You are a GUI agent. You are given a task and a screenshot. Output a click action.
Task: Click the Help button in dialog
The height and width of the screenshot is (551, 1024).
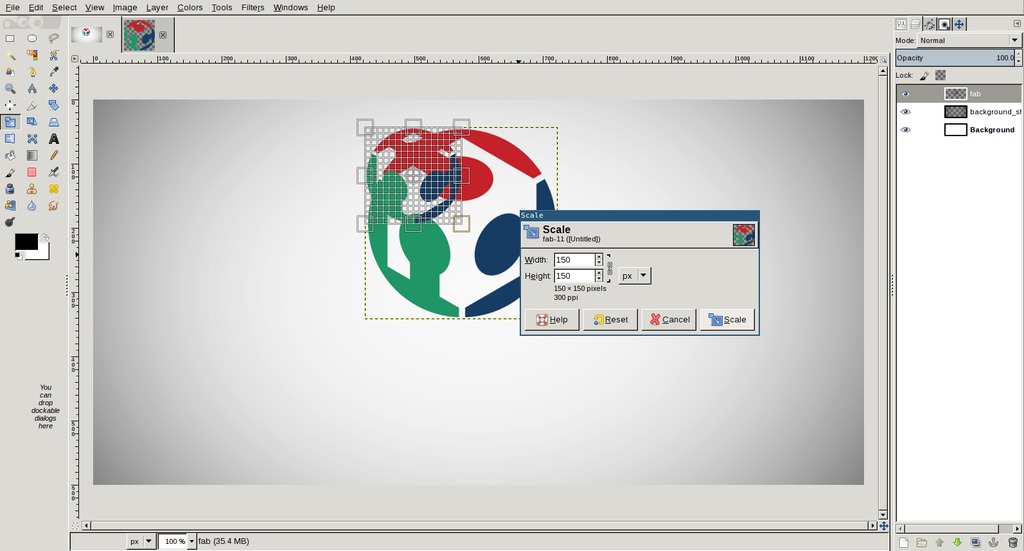click(x=552, y=320)
